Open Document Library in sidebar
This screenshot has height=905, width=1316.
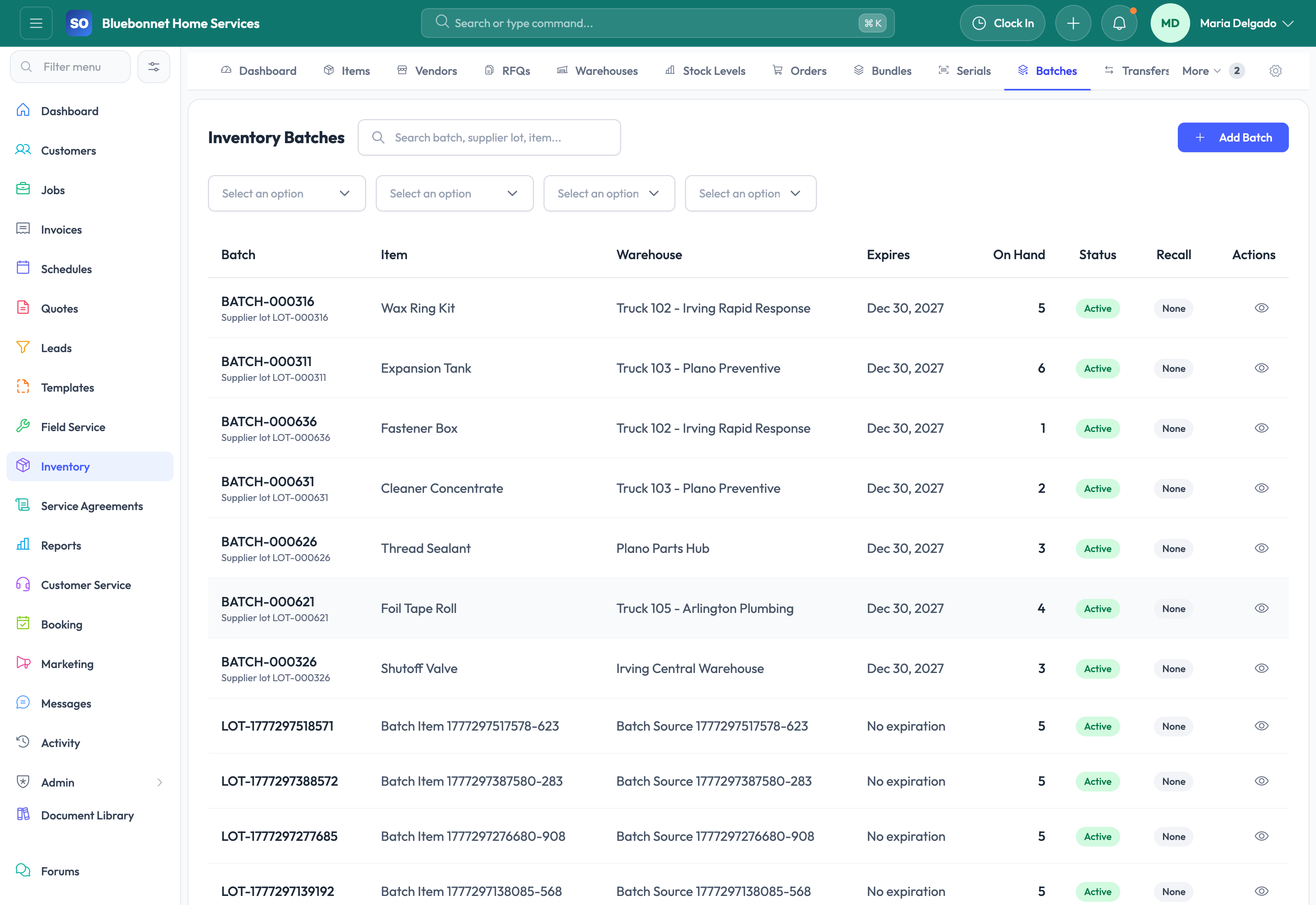point(90,815)
